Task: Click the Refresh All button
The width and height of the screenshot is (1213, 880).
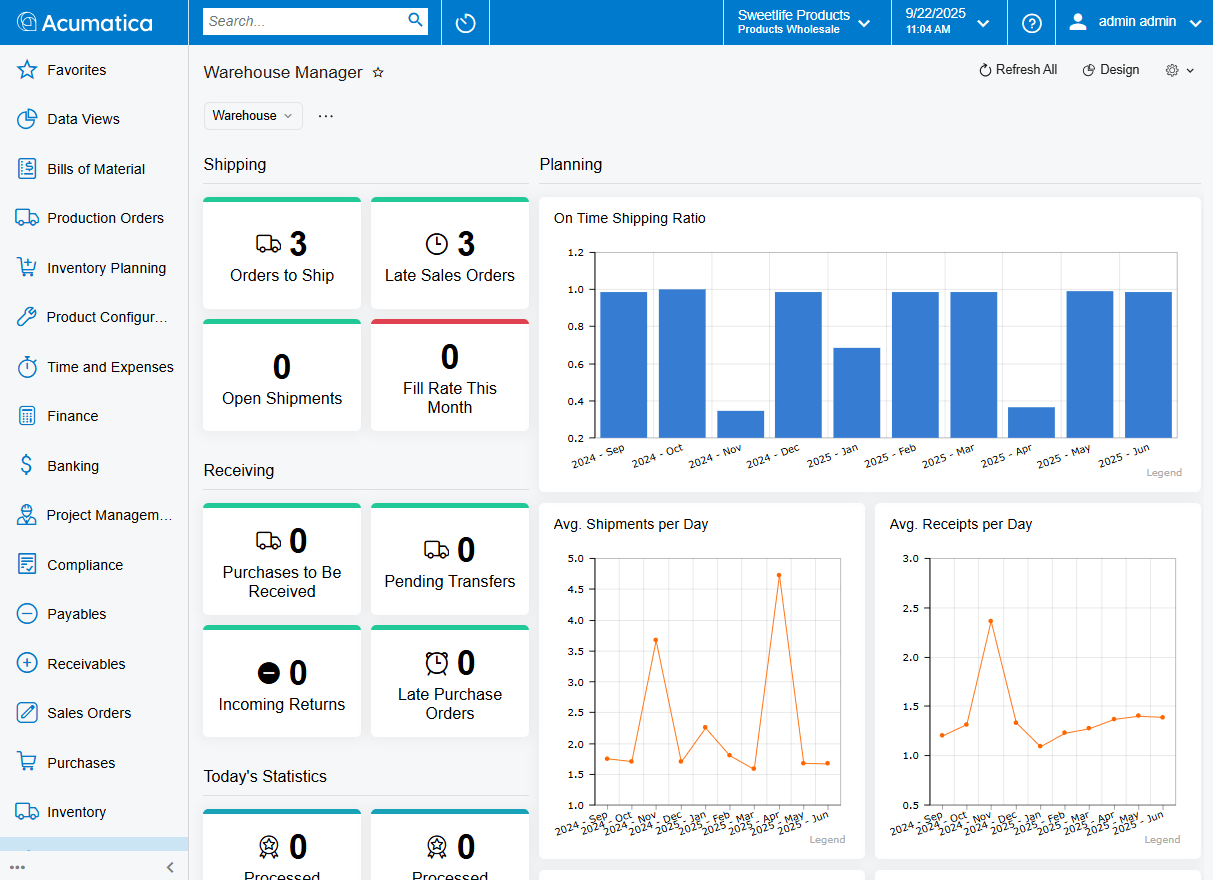Action: (1018, 70)
